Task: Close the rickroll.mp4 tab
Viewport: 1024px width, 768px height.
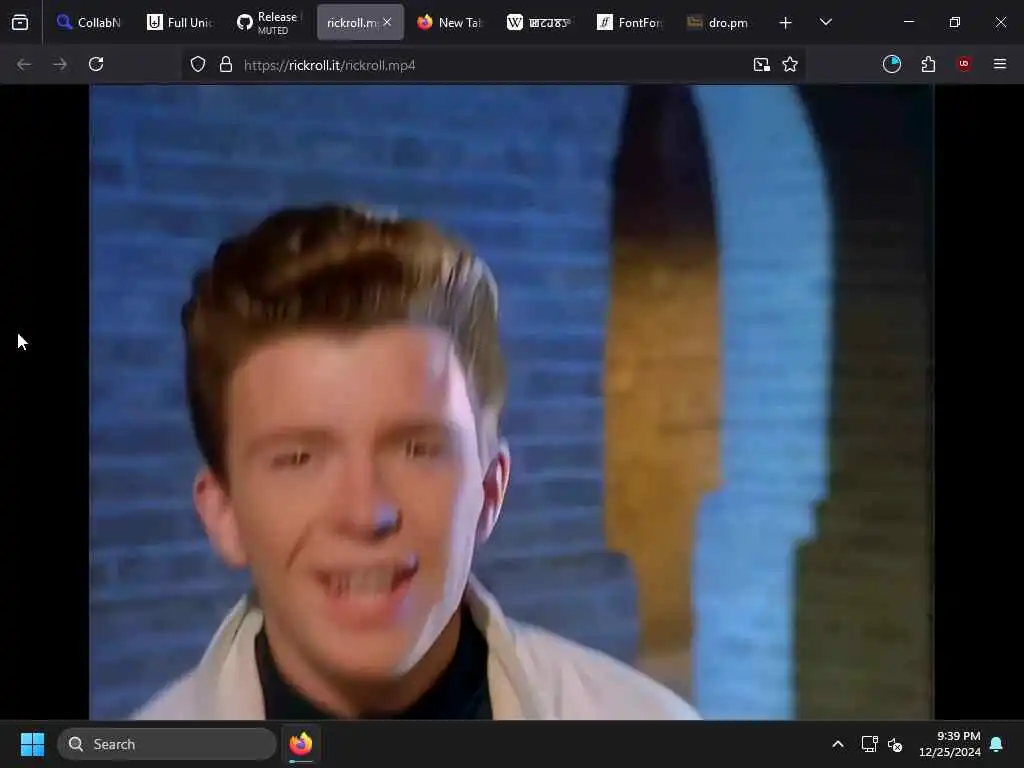Action: pyautogui.click(x=387, y=22)
